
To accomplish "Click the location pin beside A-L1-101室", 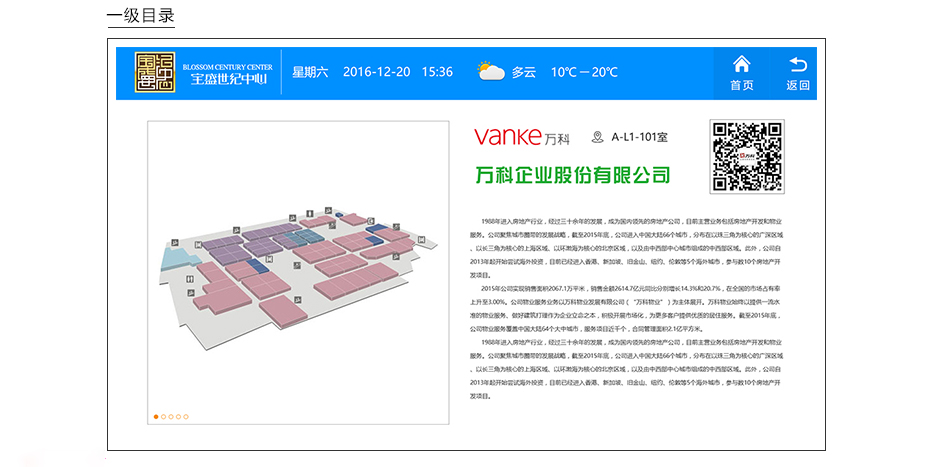I will pos(598,137).
